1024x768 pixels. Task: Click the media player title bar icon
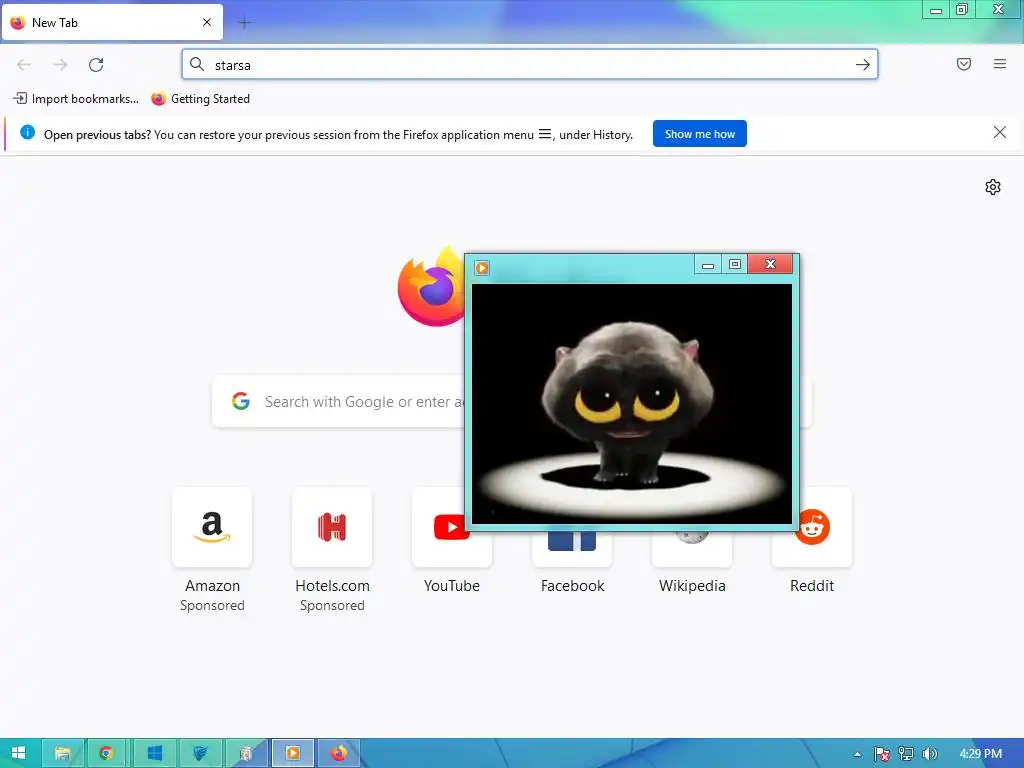[x=482, y=268]
